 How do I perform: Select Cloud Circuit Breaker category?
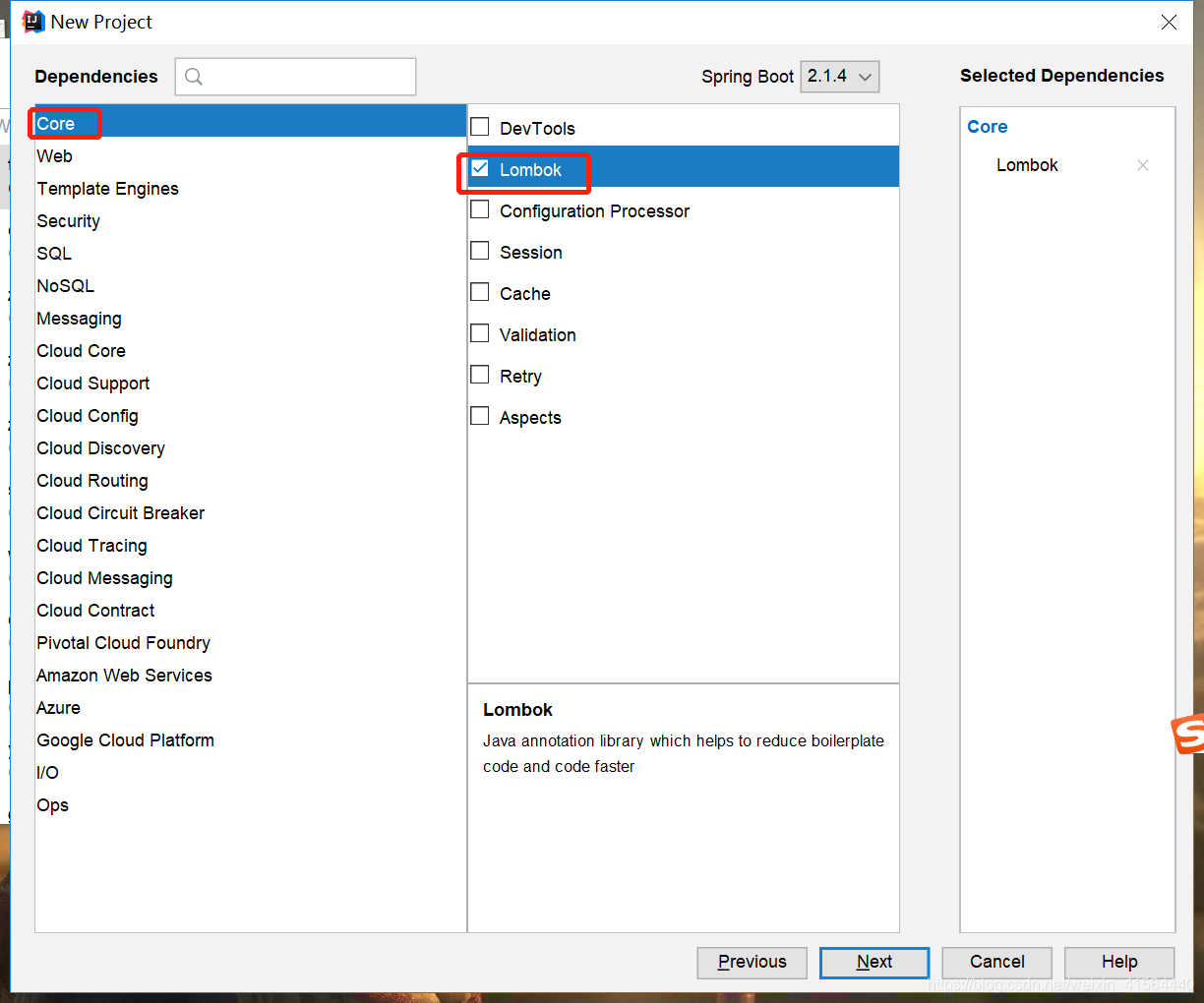[251, 513]
